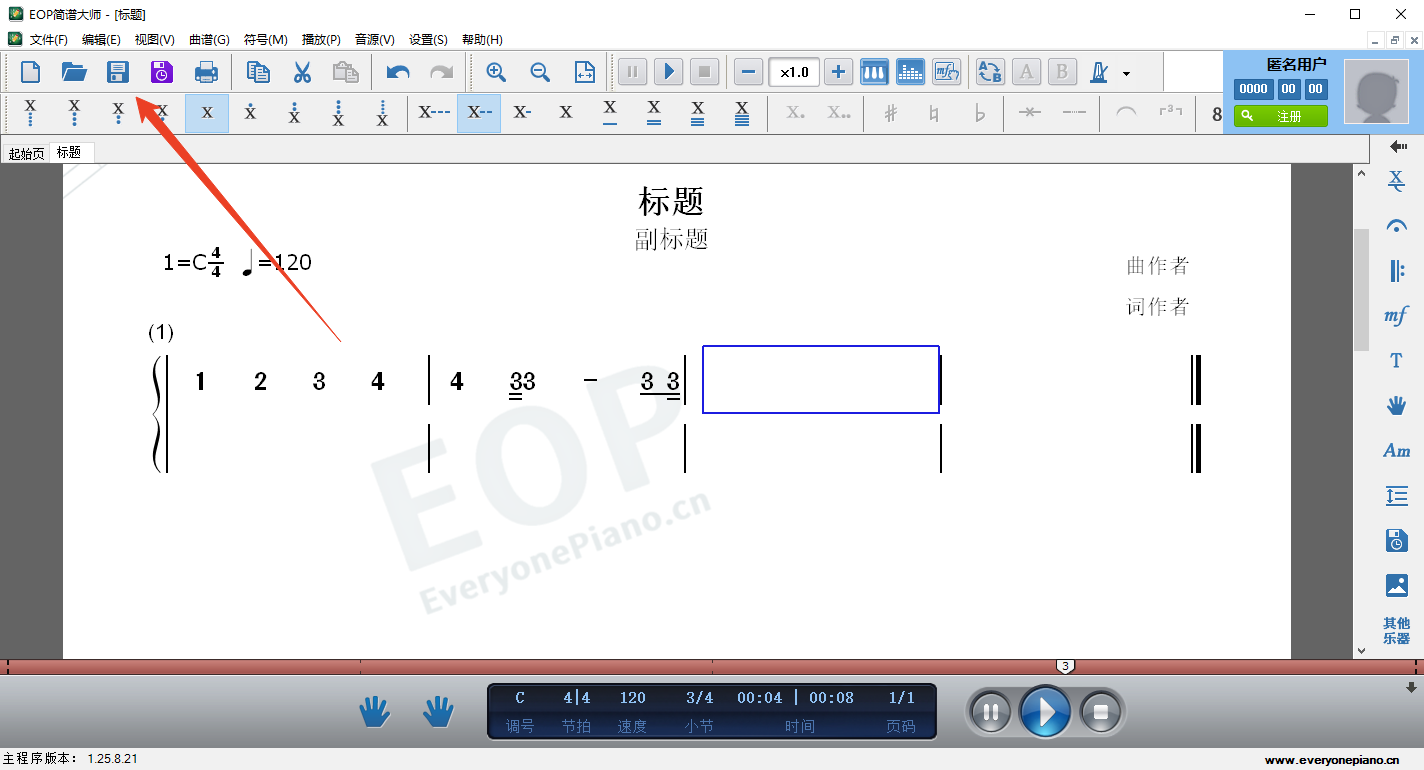This screenshot has width=1424, height=770.
Task: Open the 曲谱(G) menu
Action: tap(209, 40)
